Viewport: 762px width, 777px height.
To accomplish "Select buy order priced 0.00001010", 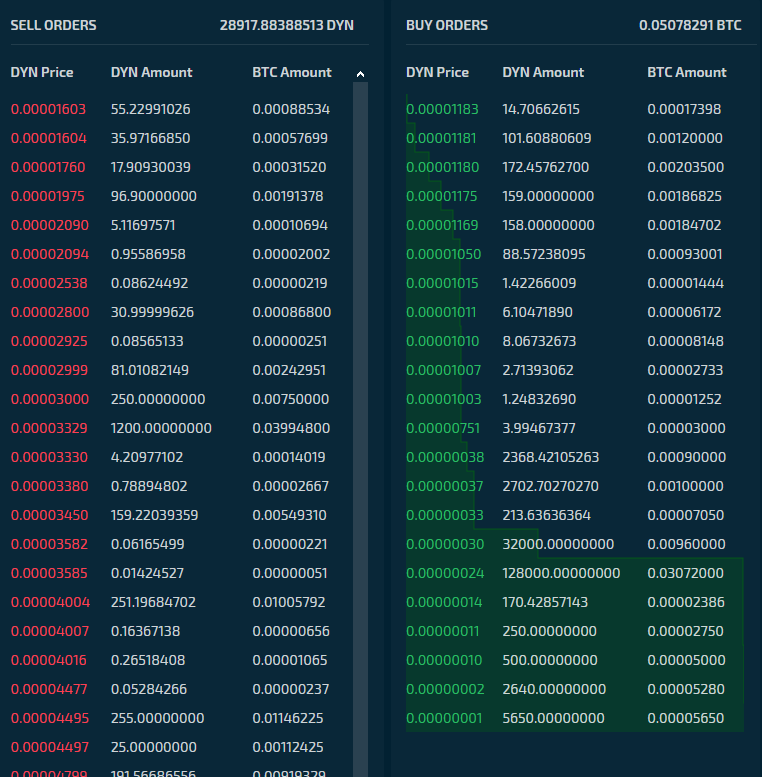I will click(x=575, y=341).
